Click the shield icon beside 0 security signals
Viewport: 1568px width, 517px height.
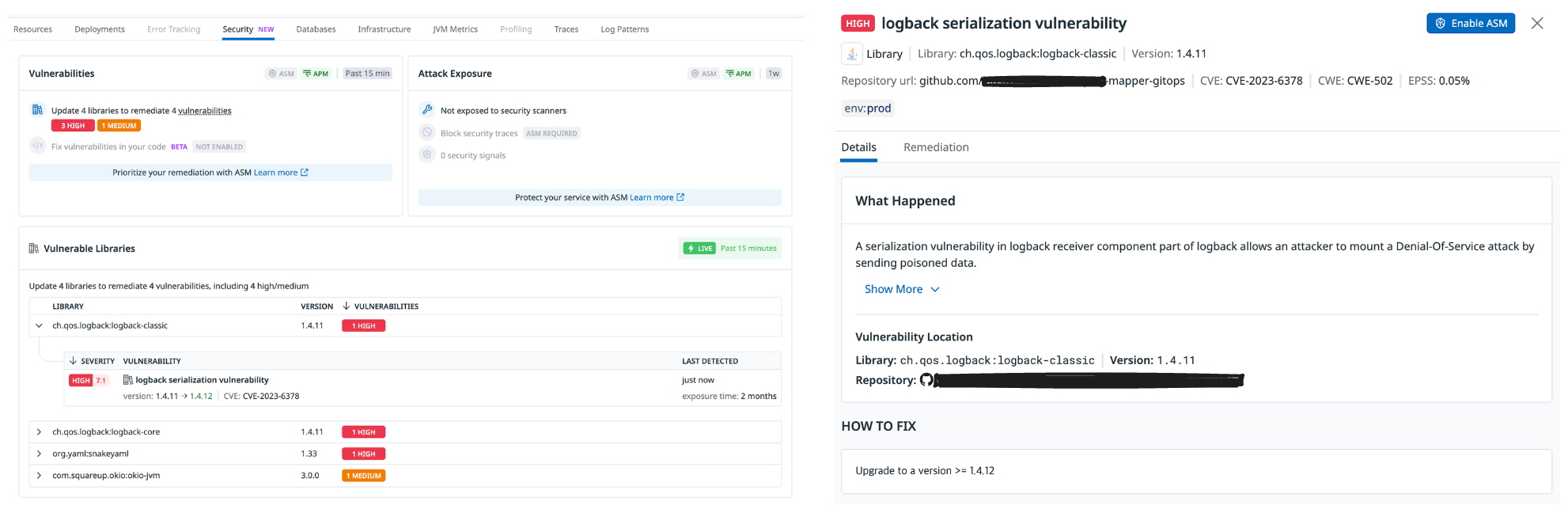click(x=427, y=154)
